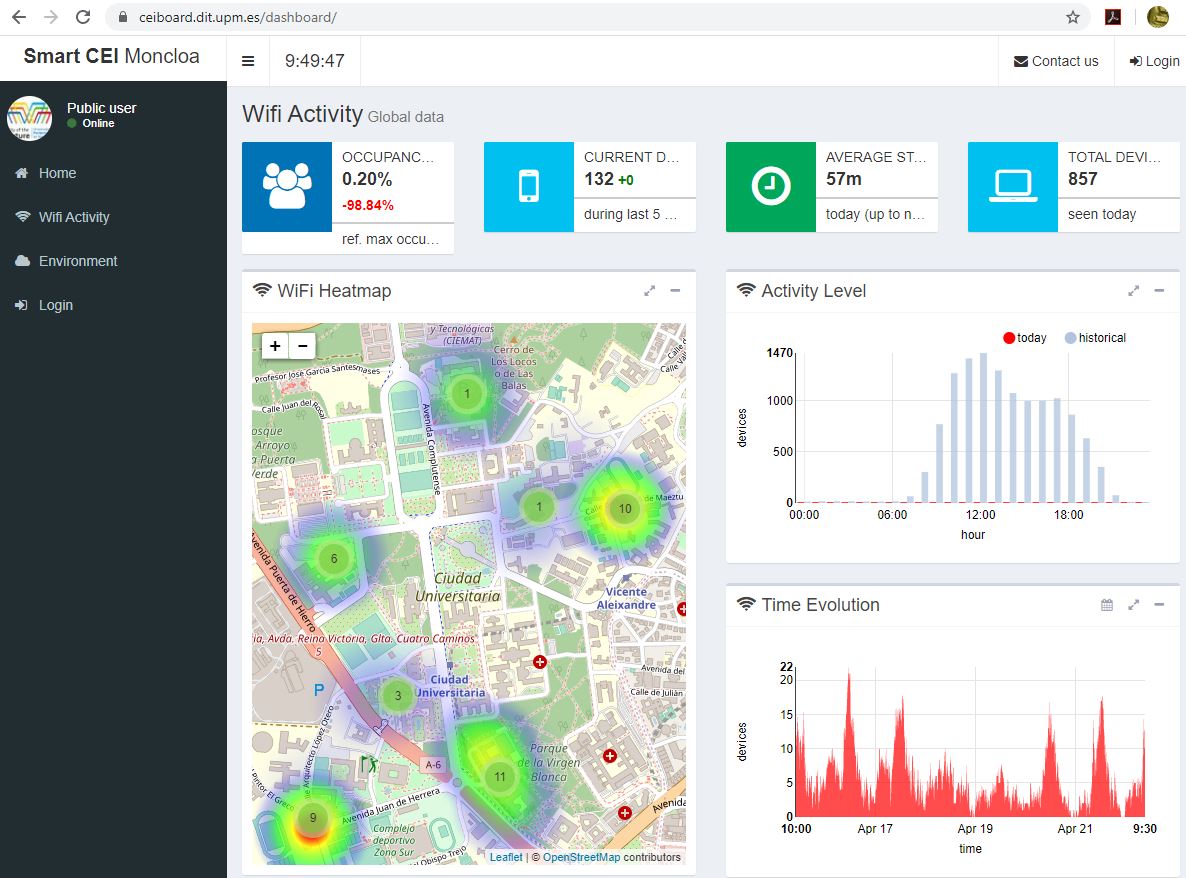Open Contact us in the top bar
1186x878 pixels.
1056,60
